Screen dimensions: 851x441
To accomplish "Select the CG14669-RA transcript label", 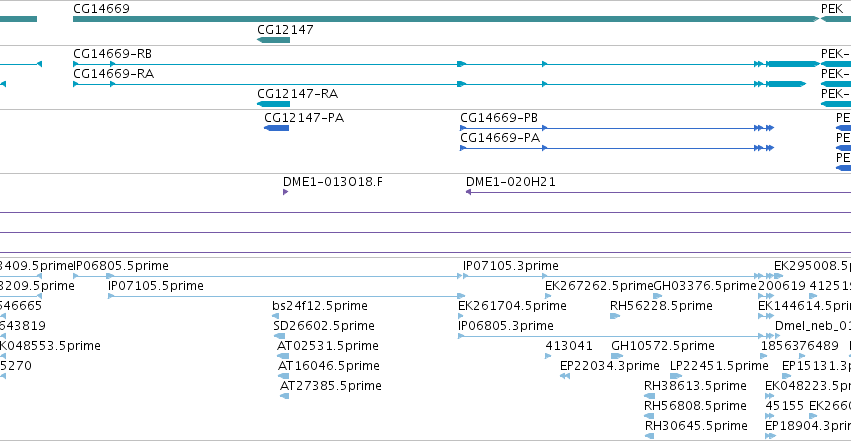I will click(113, 74).
